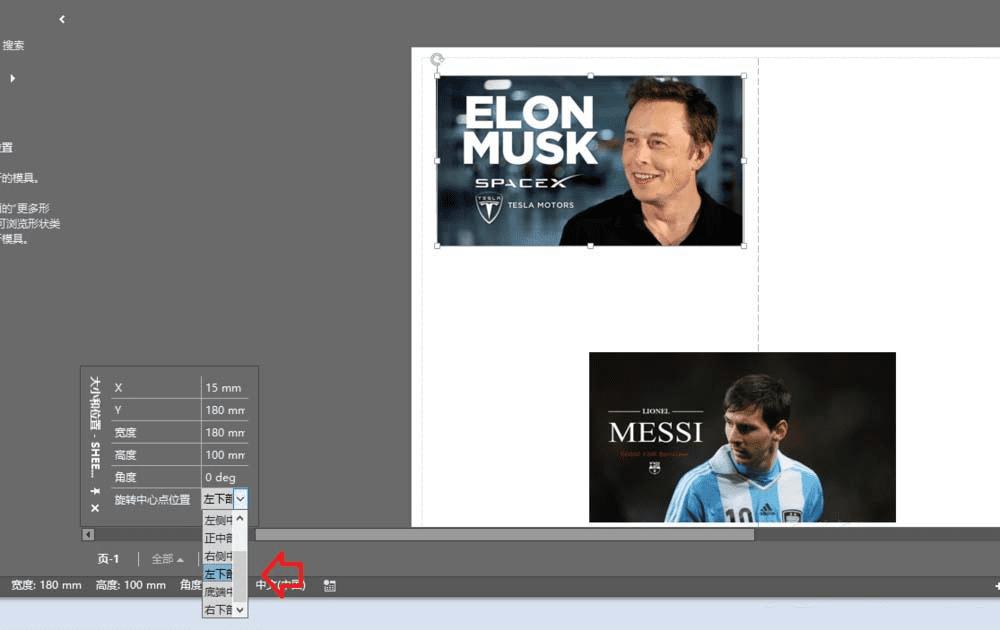Viewport: 1000px width, 630px height.
Task: Select the Elon Musk image on canvas
Action: tap(590, 161)
